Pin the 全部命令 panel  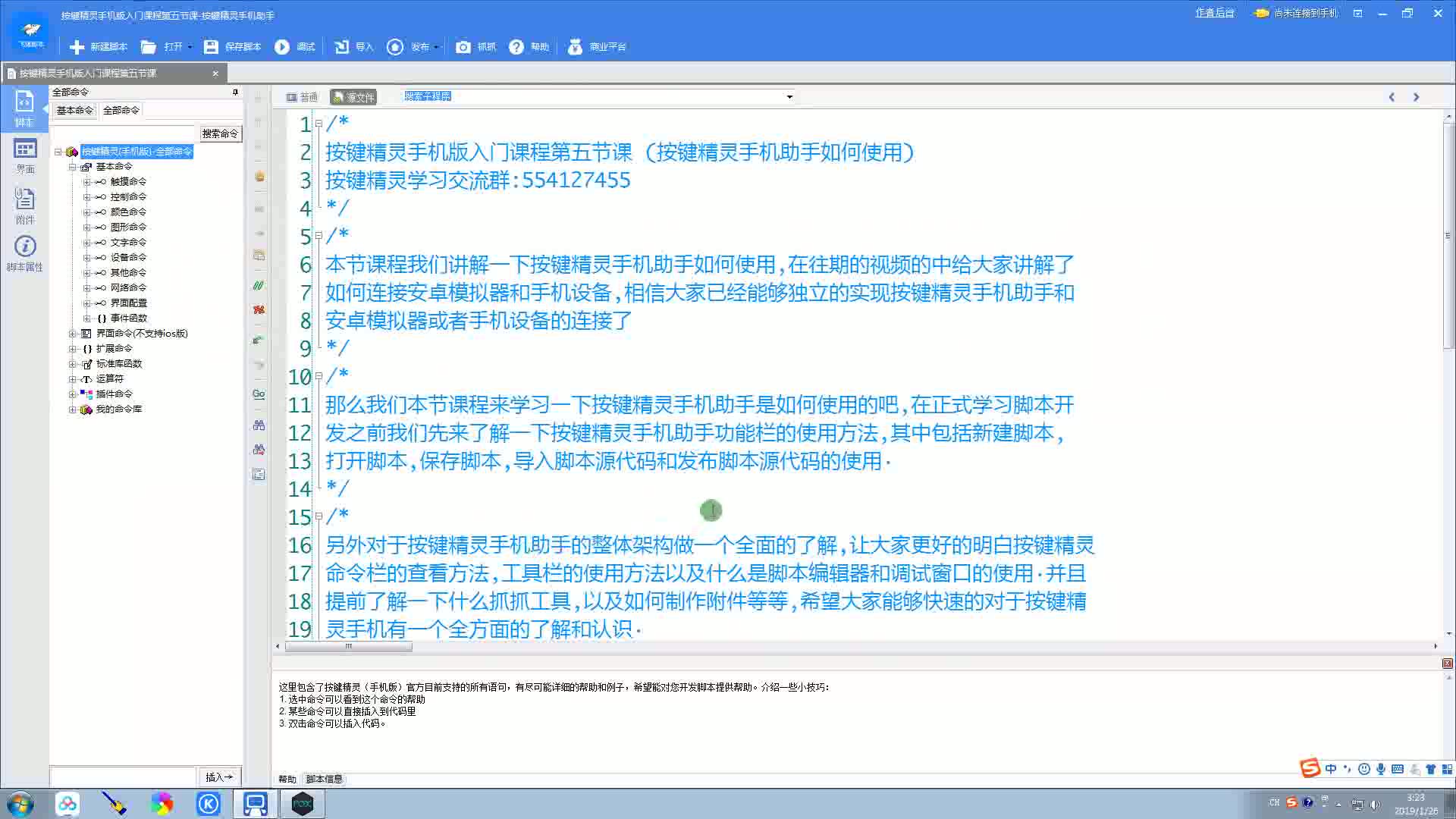(x=235, y=92)
